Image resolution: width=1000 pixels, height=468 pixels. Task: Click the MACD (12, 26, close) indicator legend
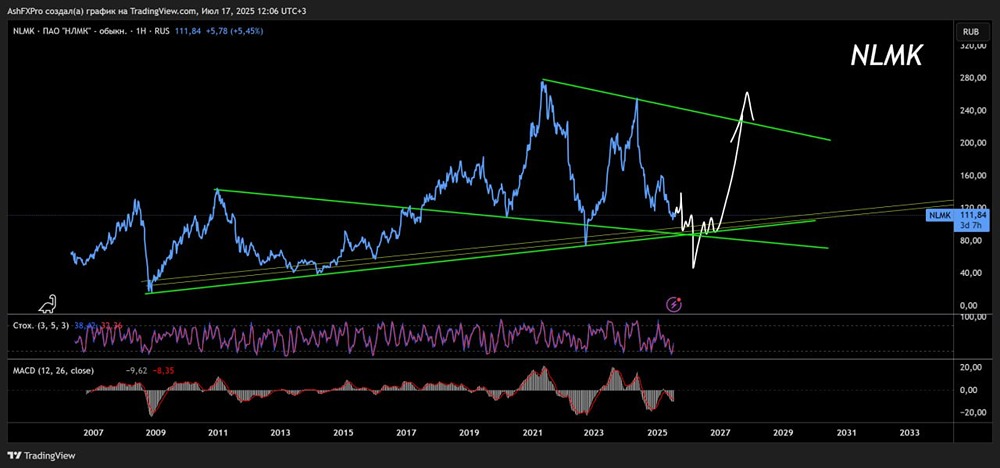[54, 370]
